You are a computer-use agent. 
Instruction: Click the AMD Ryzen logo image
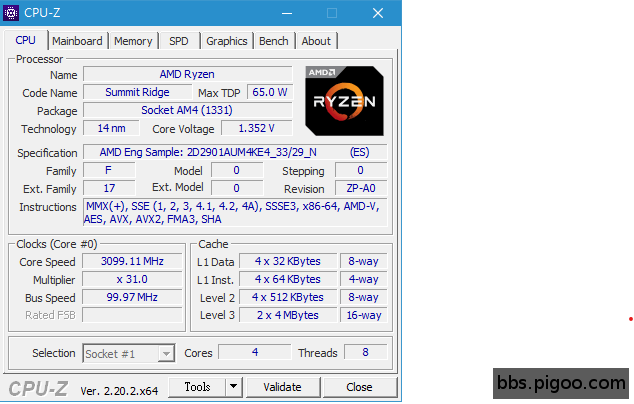[344, 101]
